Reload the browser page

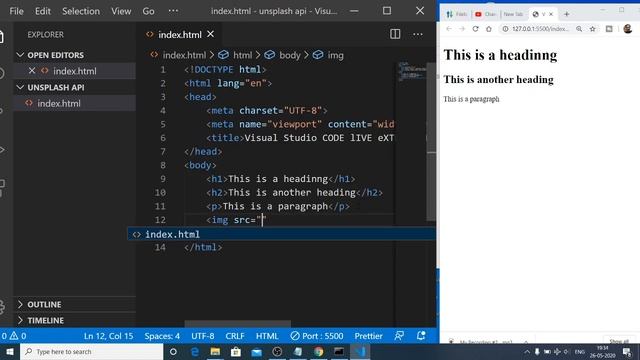pos(476,29)
